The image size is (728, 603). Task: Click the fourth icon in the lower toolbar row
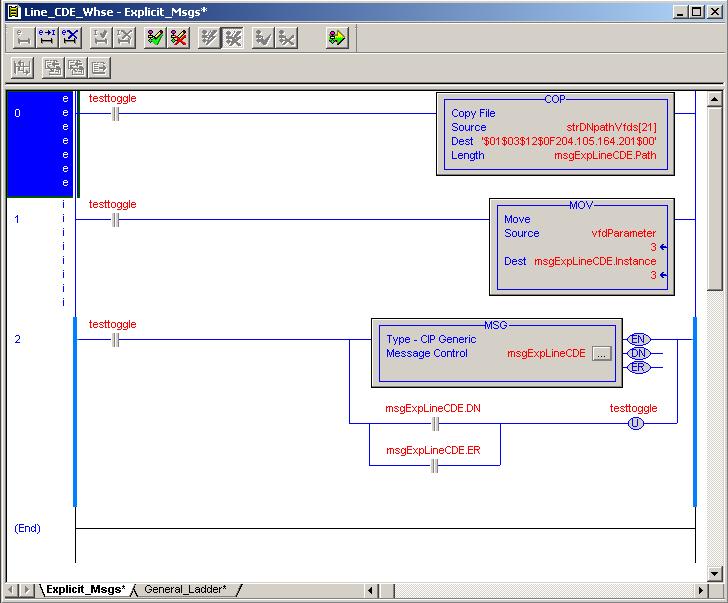tap(99, 68)
